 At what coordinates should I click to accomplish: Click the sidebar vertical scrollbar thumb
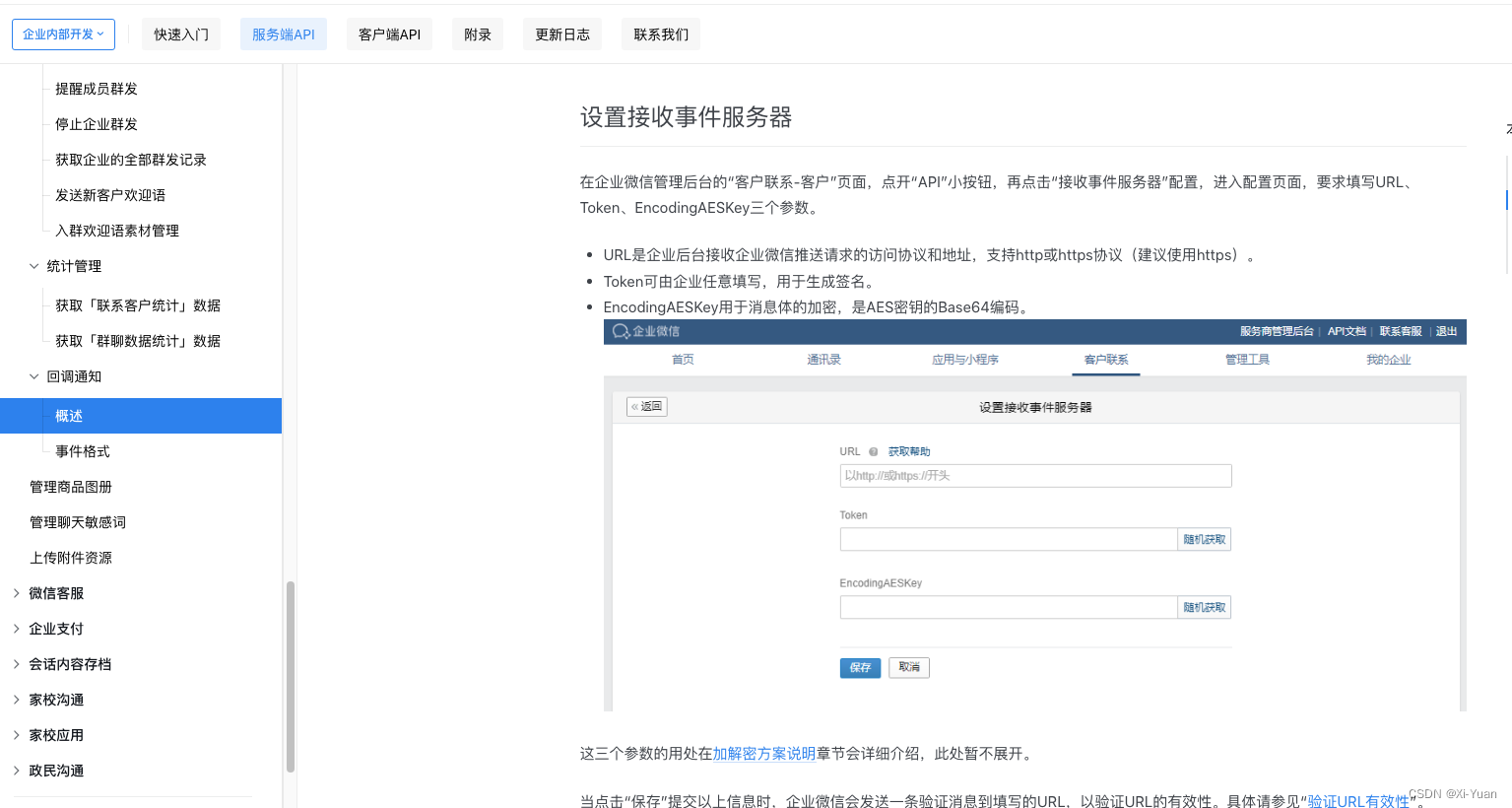[x=291, y=677]
